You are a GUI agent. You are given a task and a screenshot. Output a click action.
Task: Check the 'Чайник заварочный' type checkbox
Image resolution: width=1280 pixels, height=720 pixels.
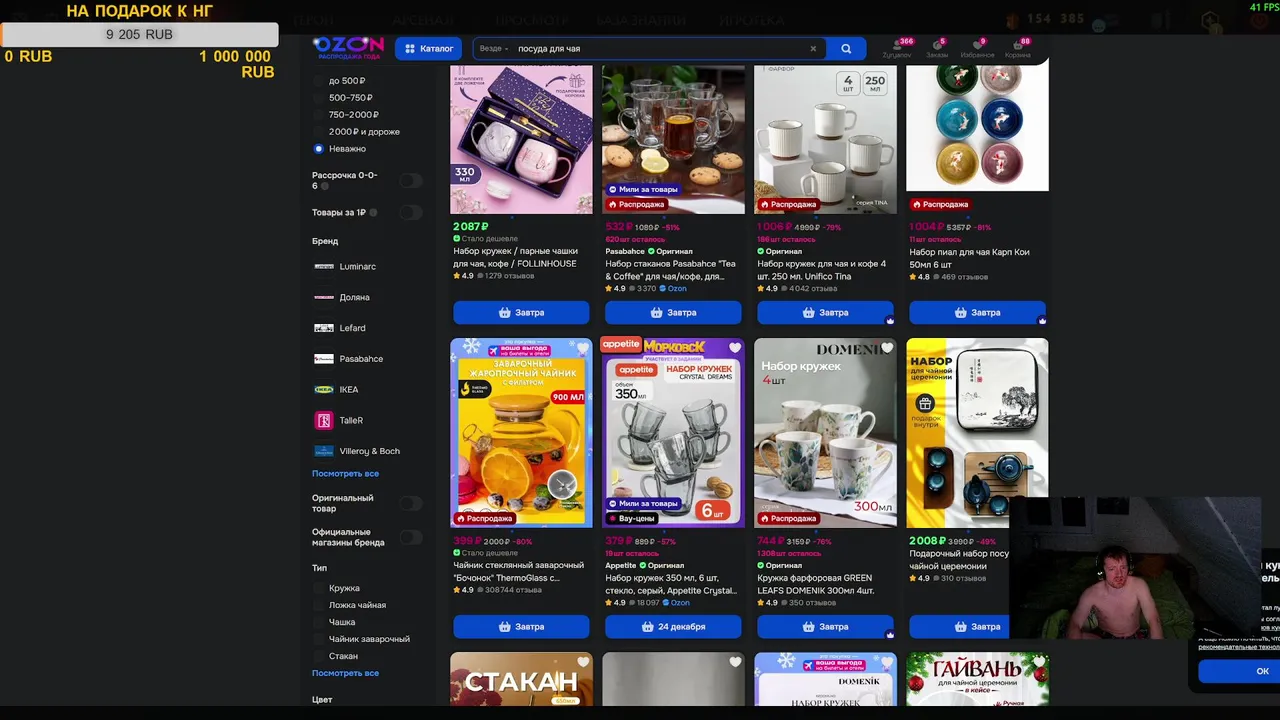[x=319, y=639]
